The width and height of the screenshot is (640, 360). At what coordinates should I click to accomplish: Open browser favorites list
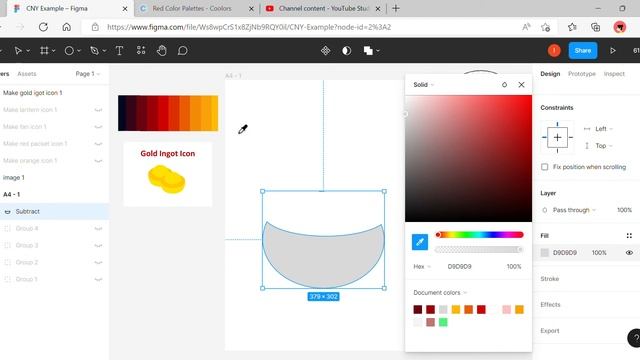(x=572, y=27)
